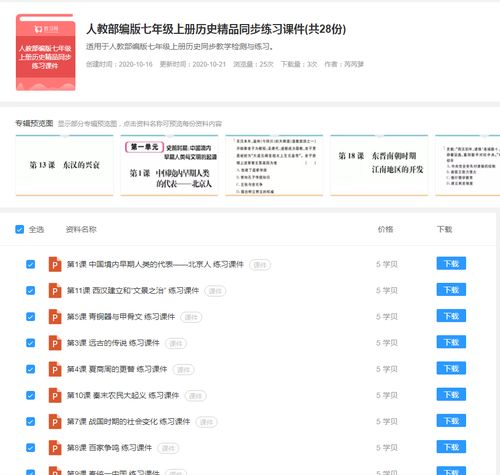The width and height of the screenshot is (500, 475).
Task: Click the PowerPoint icon for 第4课
Action: 55,369
